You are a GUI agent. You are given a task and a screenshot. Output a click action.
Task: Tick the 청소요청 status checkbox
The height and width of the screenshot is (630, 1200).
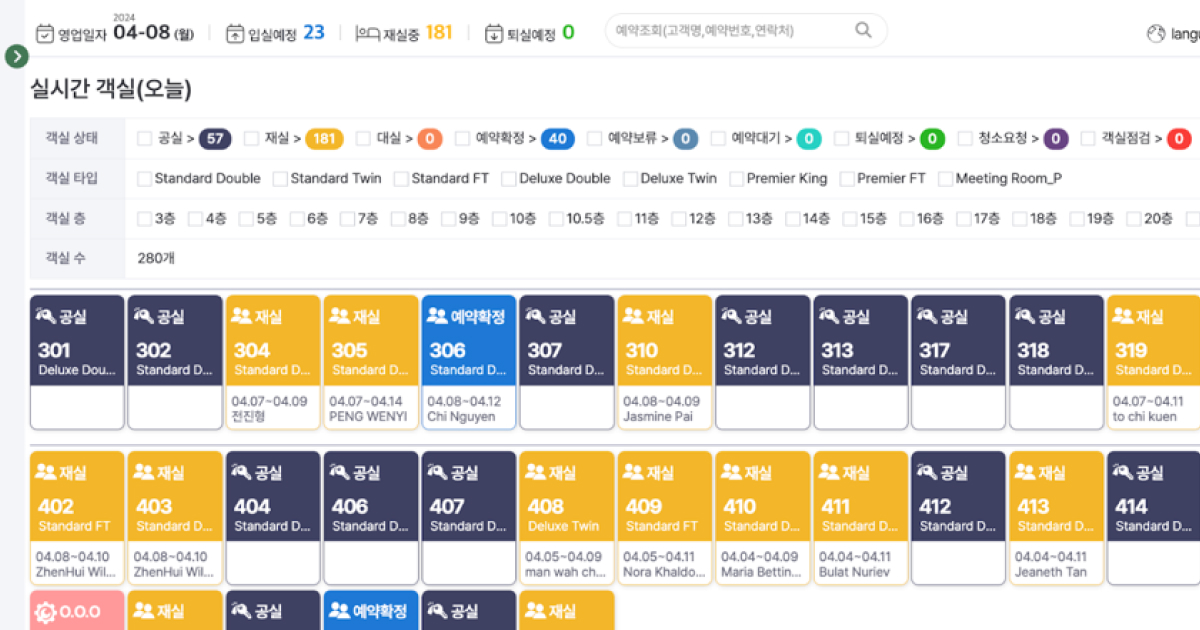click(965, 139)
